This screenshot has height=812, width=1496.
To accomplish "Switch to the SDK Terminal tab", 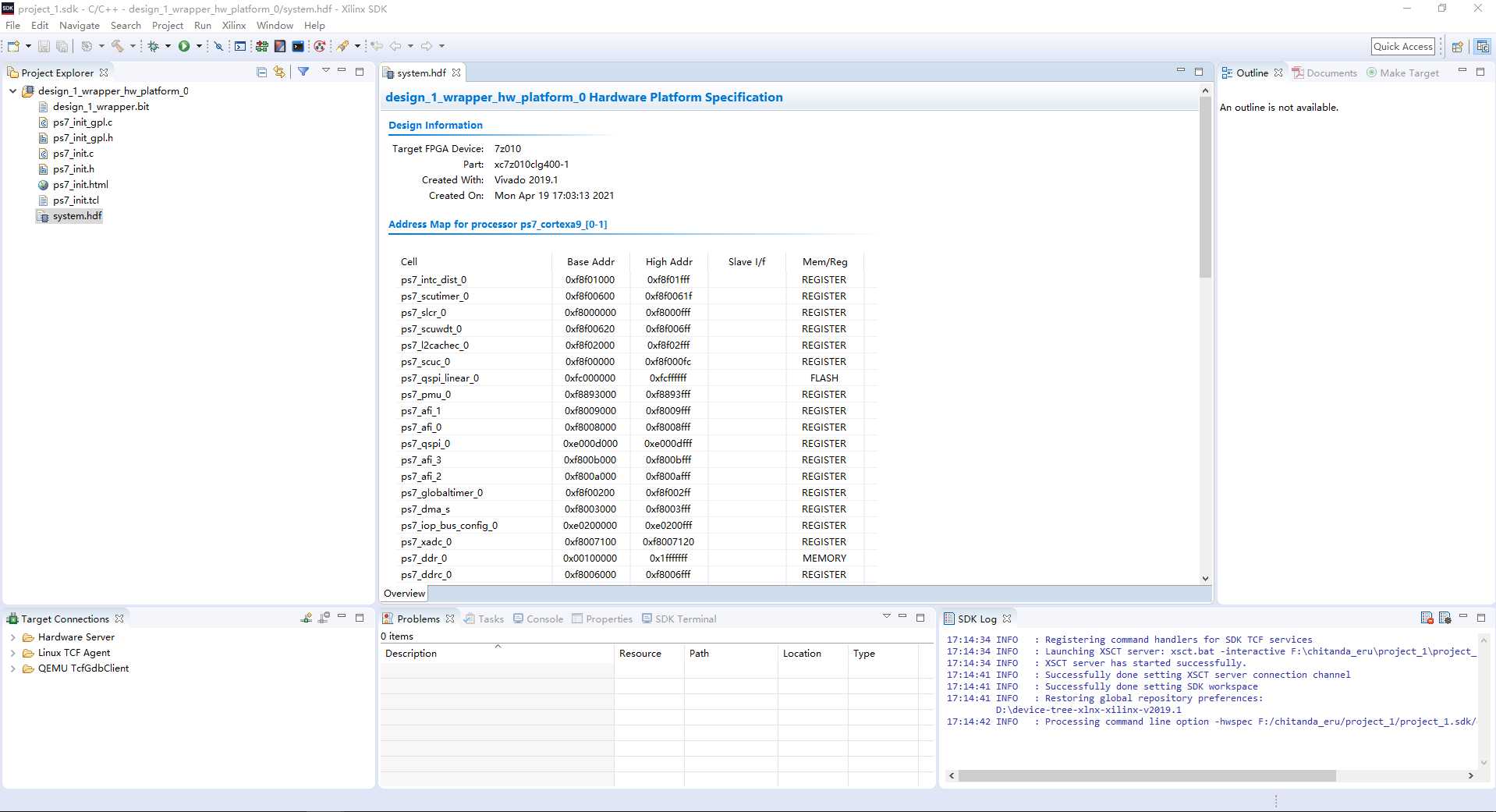I will point(679,619).
